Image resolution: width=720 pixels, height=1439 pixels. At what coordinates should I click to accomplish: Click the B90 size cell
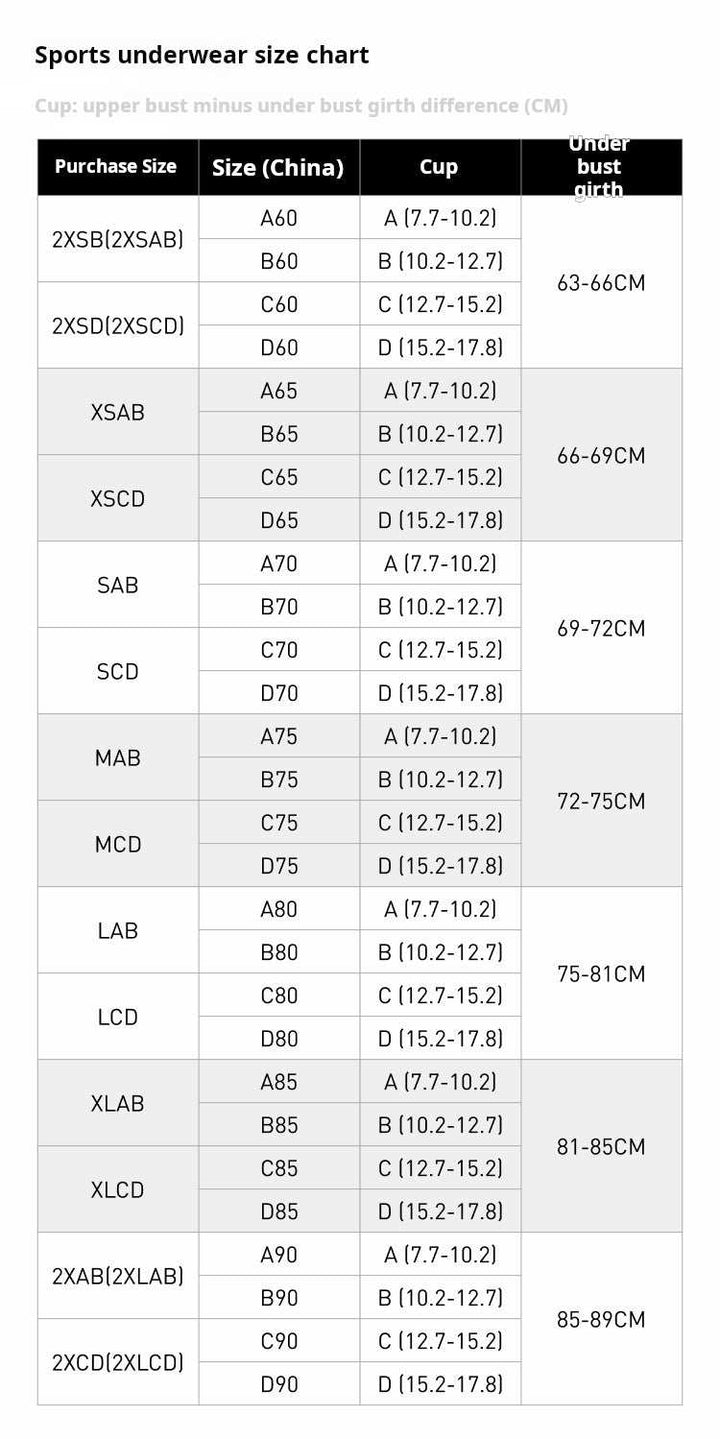pos(279,1298)
